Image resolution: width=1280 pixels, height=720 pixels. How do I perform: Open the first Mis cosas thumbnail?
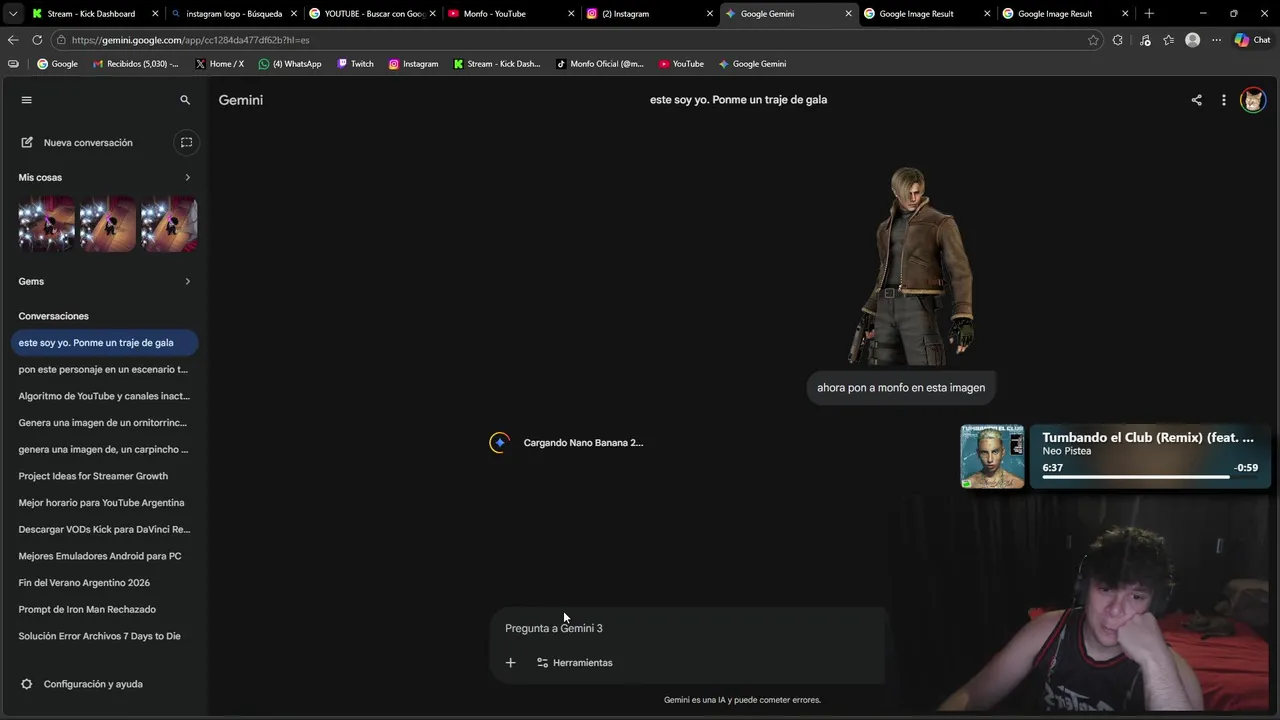tap(47, 224)
